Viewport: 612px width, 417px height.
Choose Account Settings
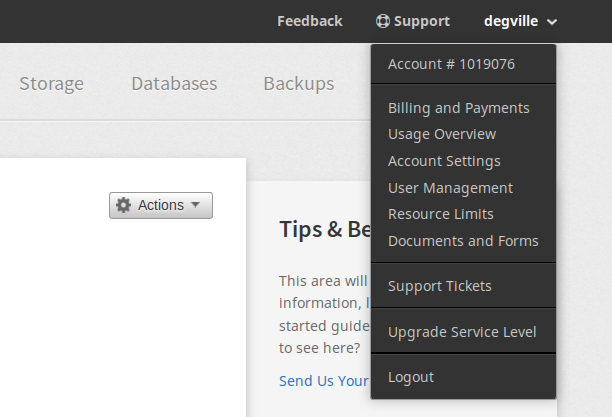point(444,161)
